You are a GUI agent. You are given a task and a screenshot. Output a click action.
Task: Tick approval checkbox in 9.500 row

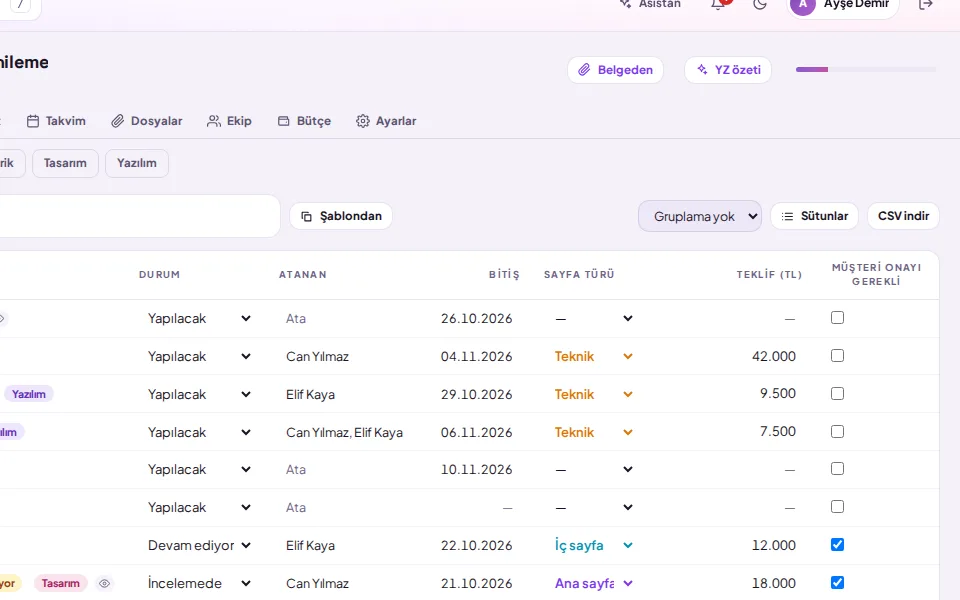837,394
